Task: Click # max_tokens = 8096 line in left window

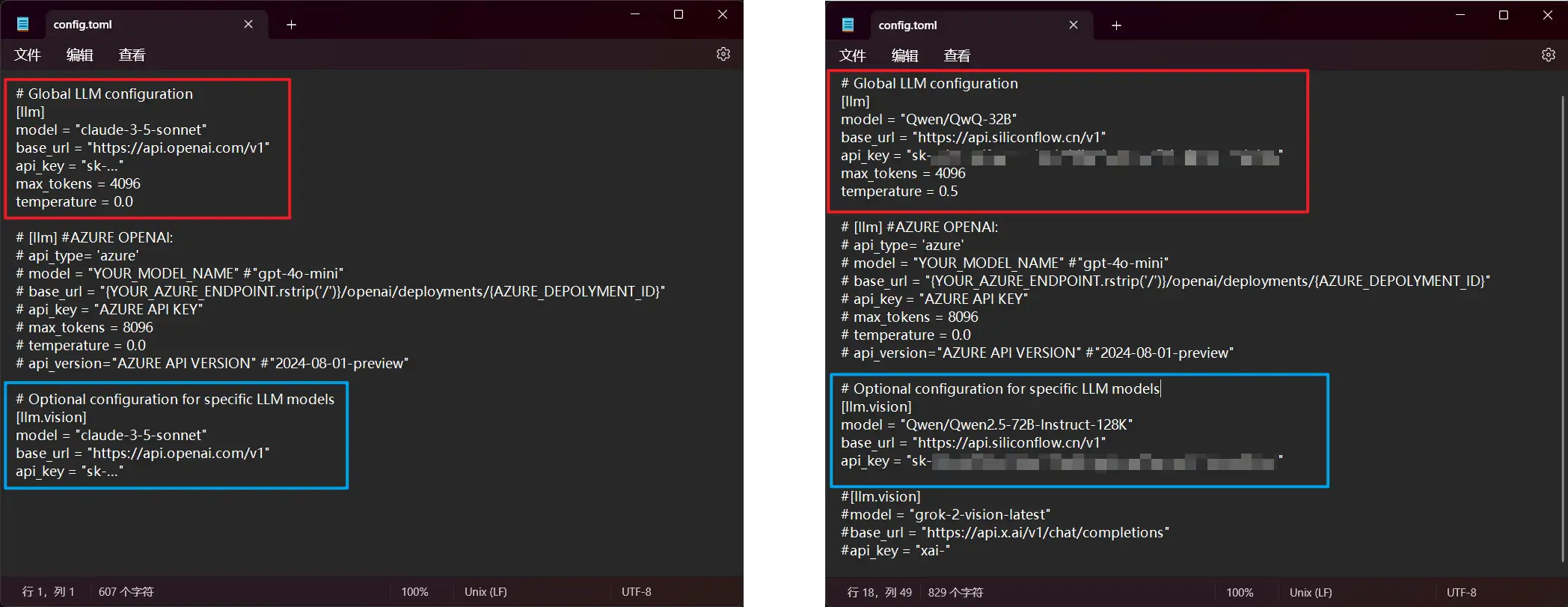Action: click(85, 327)
